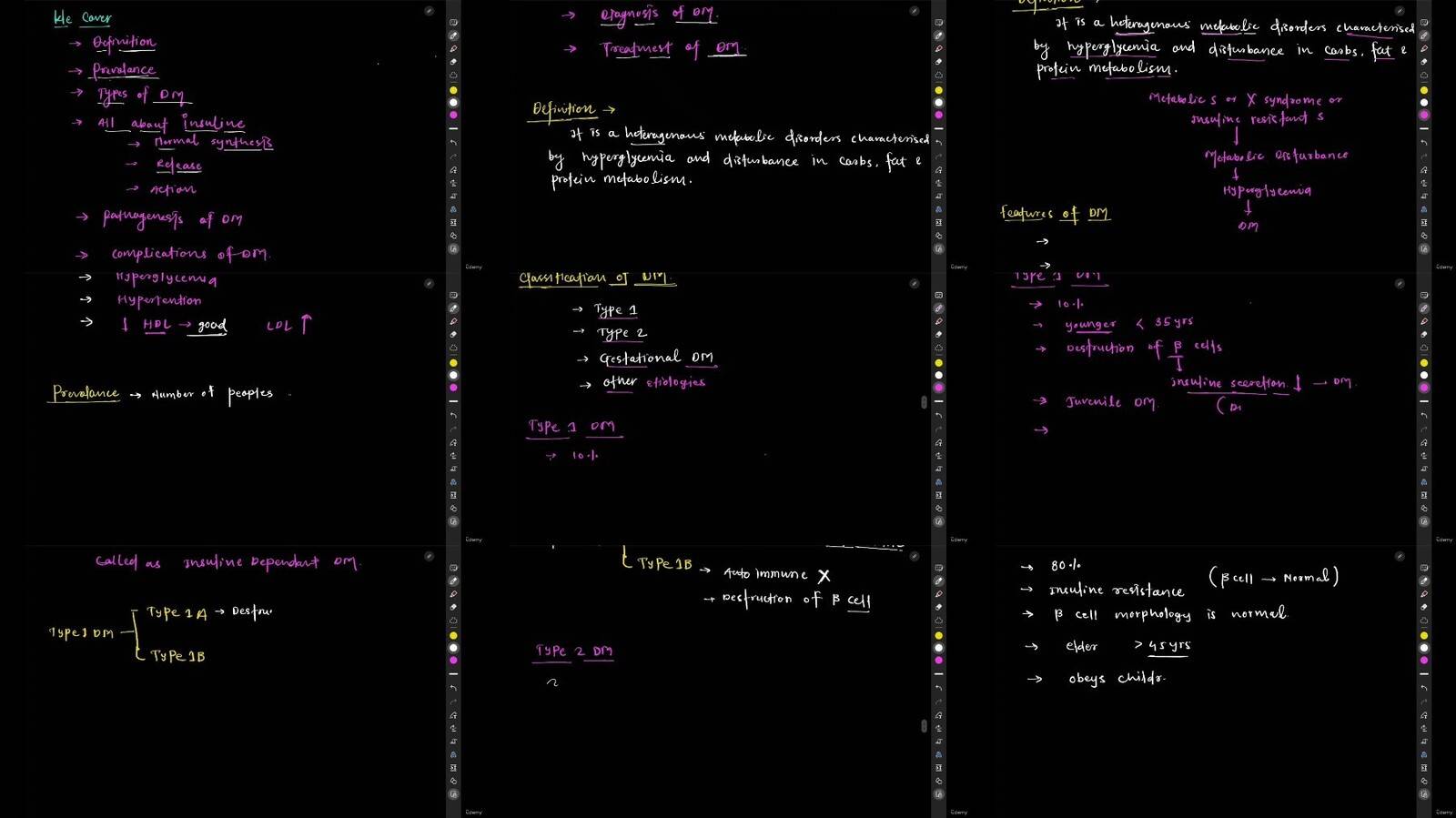Pick the magenta ink color in top-center panel

(938, 115)
